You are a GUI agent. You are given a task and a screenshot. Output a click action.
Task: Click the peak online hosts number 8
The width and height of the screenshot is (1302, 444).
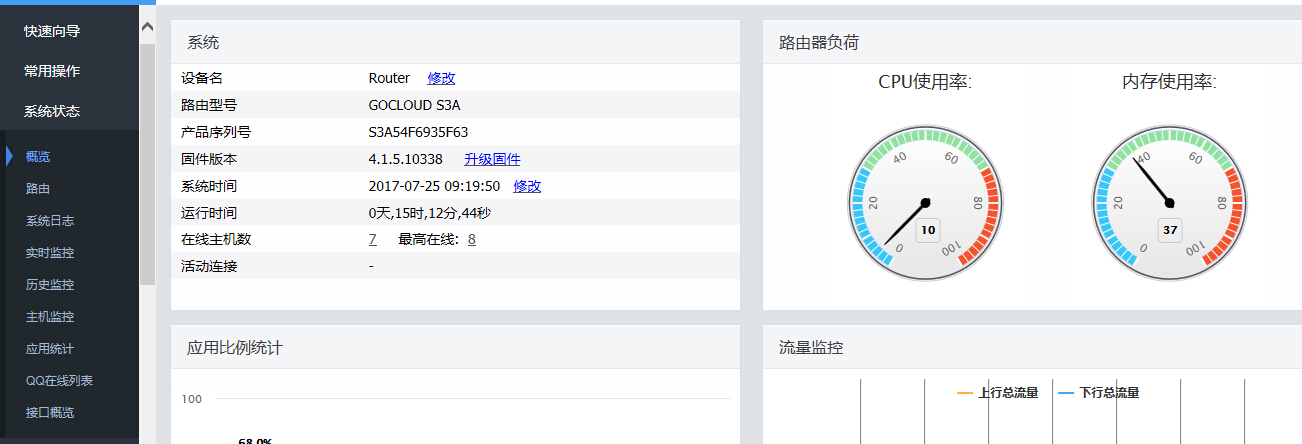(x=471, y=239)
